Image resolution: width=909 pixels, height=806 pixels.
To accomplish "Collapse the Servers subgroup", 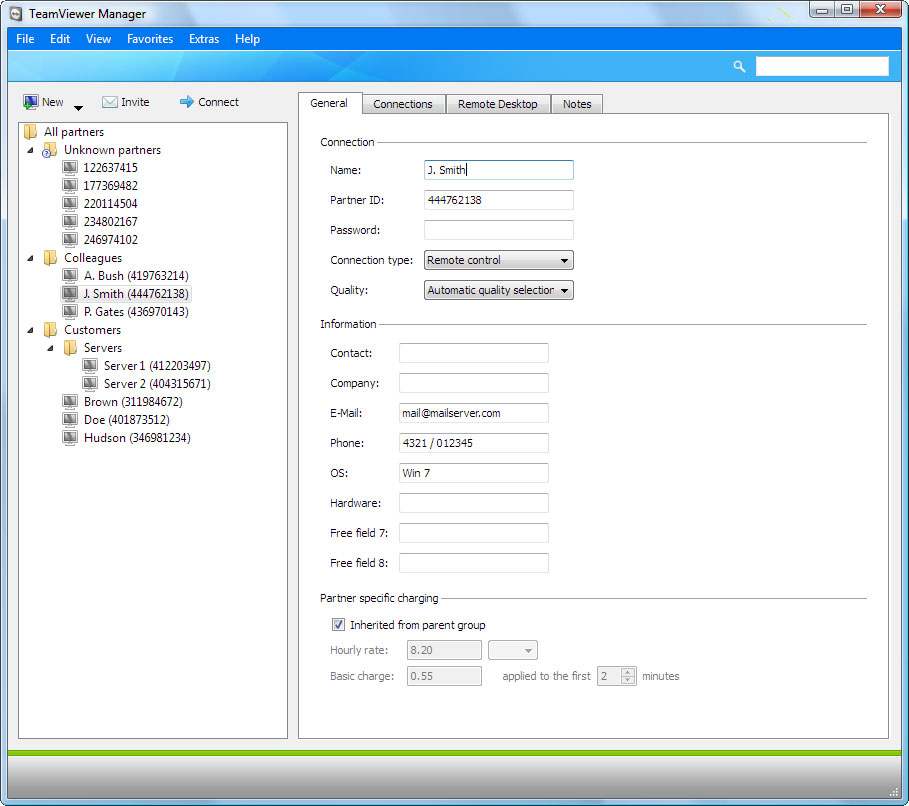I will [50, 348].
